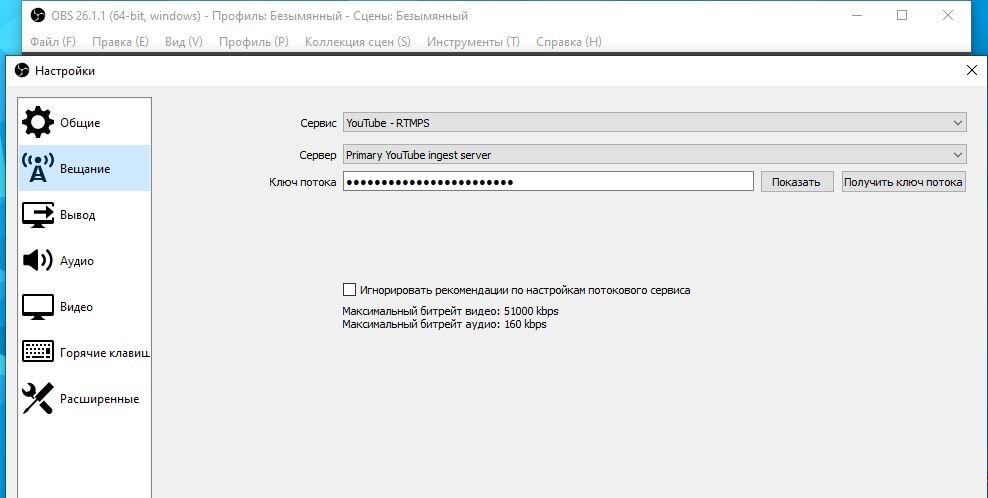Click the Сервер label
The image size is (988, 498).
pyautogui.click(x=318, y=155)
